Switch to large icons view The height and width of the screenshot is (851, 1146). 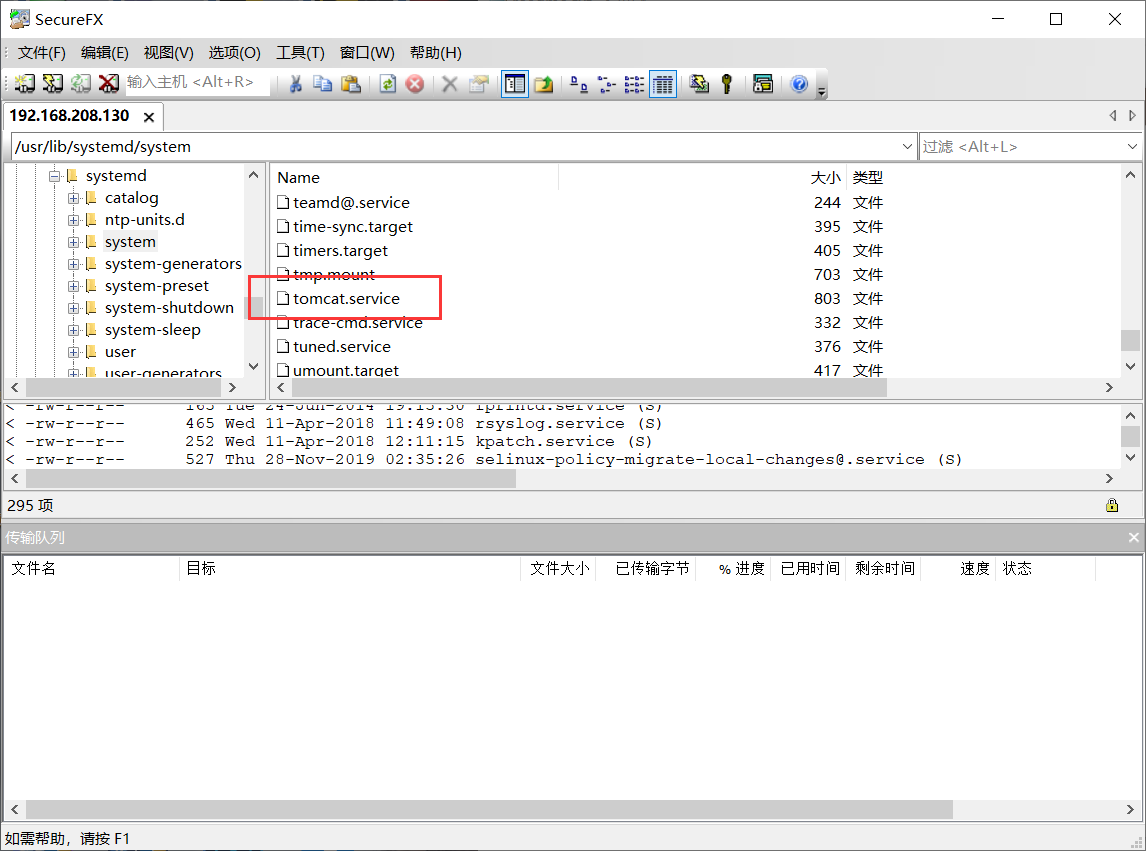579,84
